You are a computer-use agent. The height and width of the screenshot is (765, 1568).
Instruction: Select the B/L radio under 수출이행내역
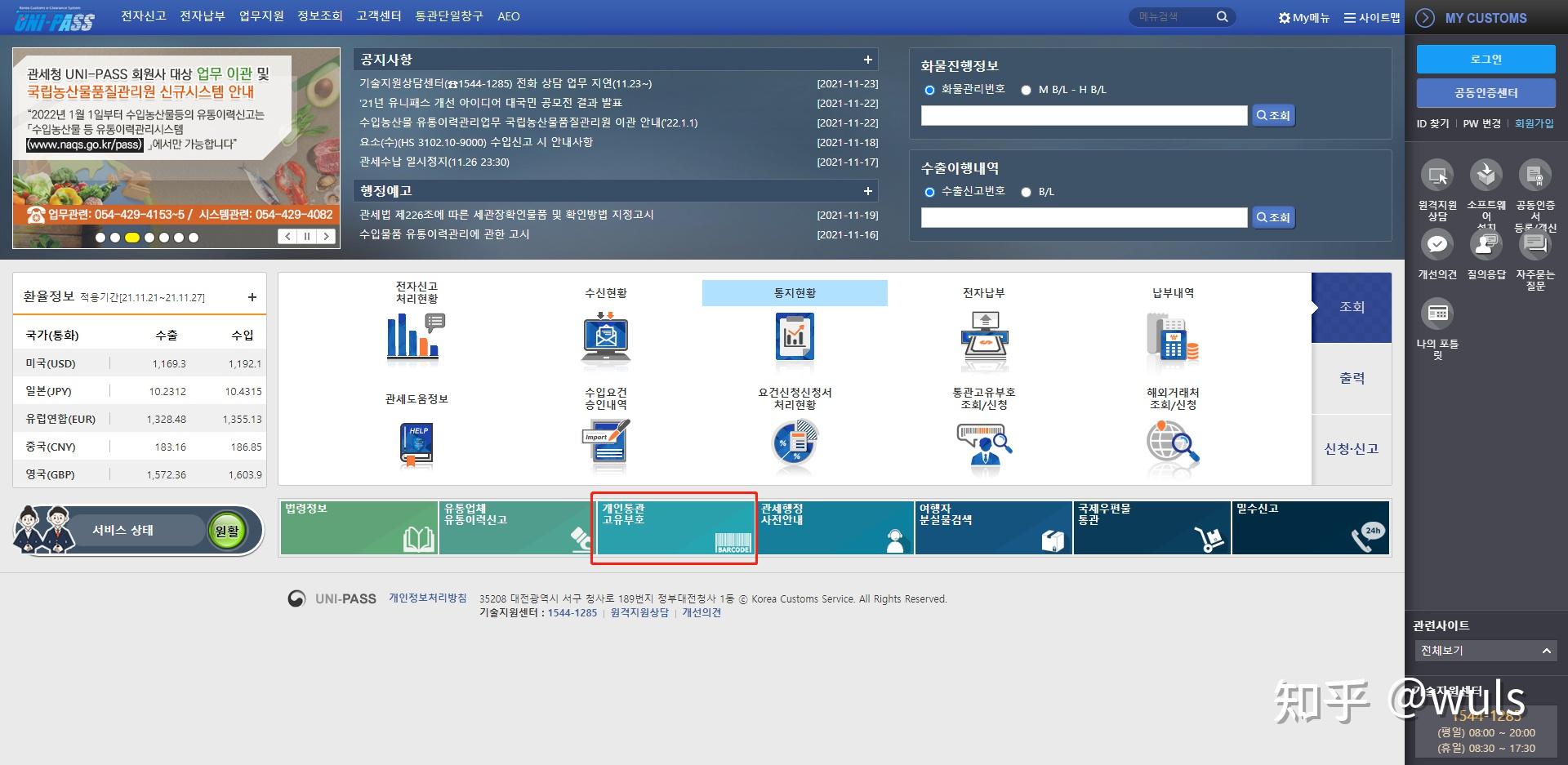point(1027,193)
